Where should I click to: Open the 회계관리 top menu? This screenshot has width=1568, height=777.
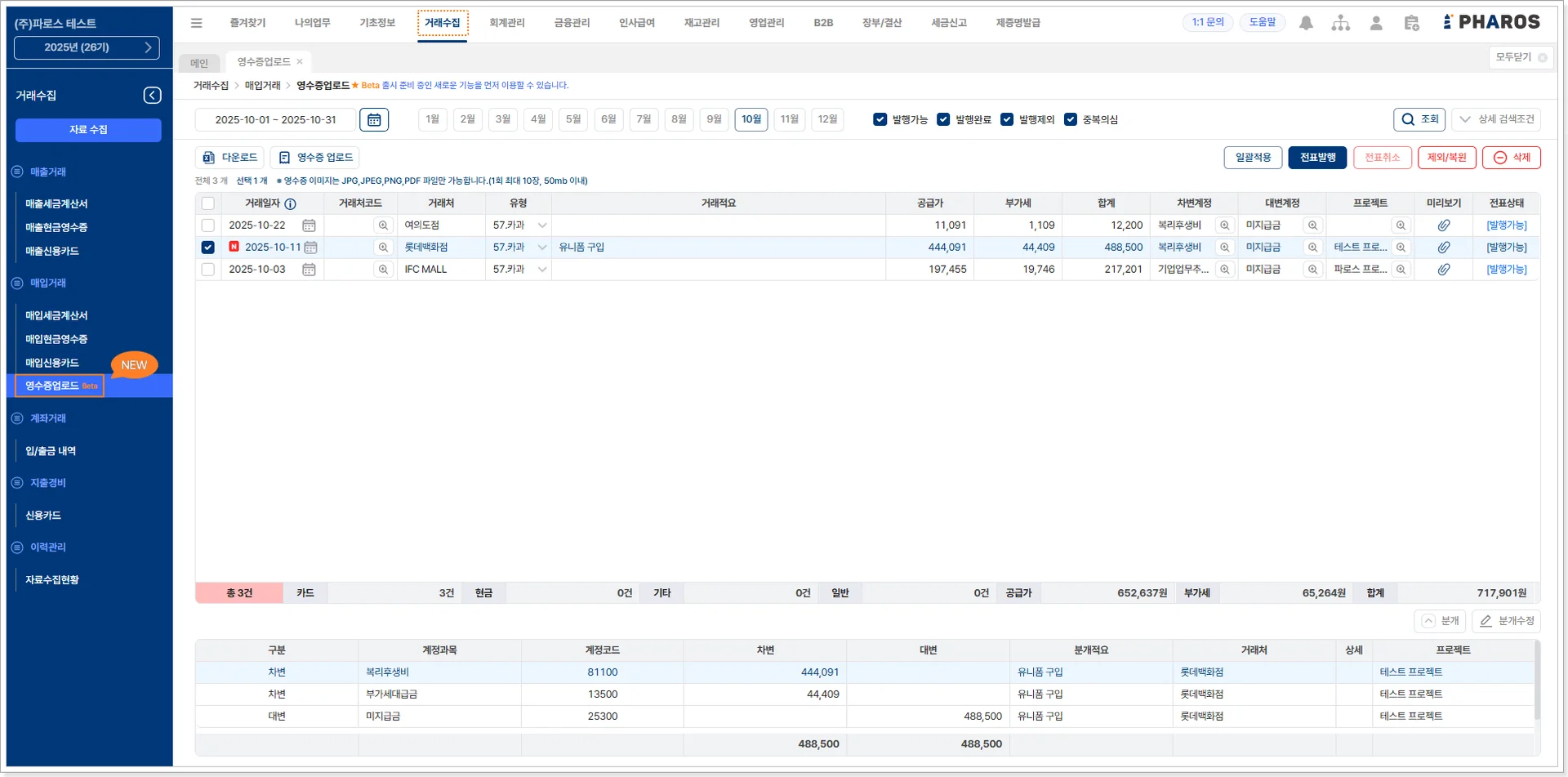[506, 23]
